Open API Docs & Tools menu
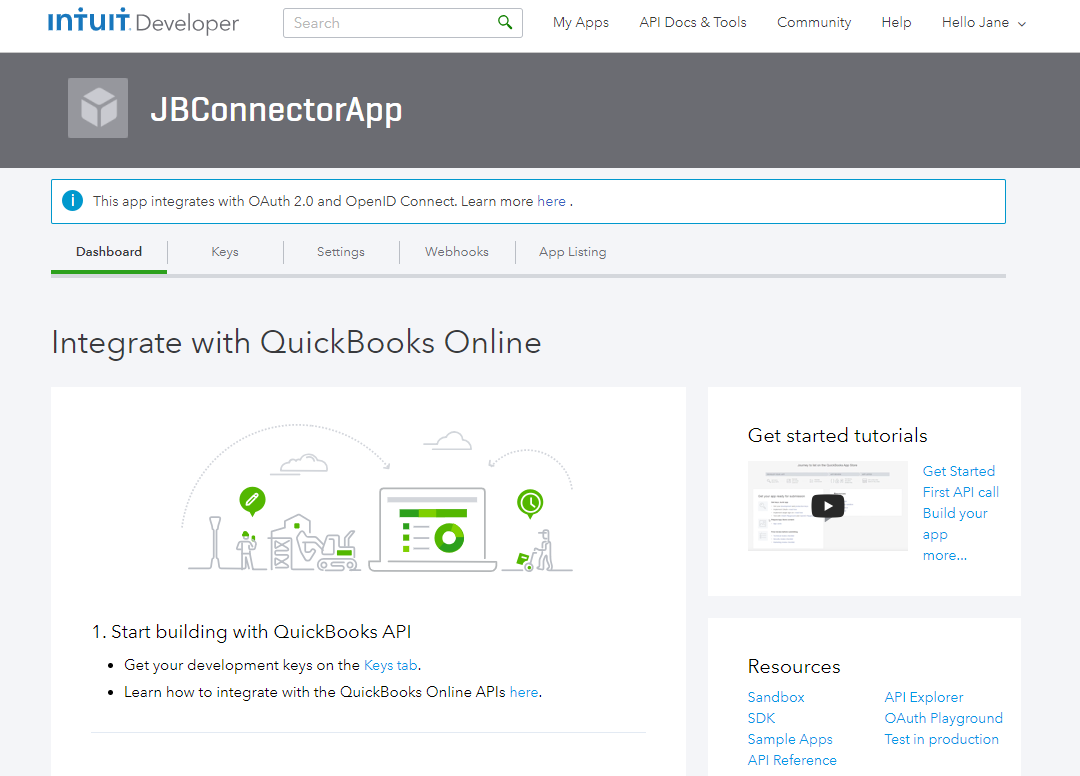 click(693, 22)
